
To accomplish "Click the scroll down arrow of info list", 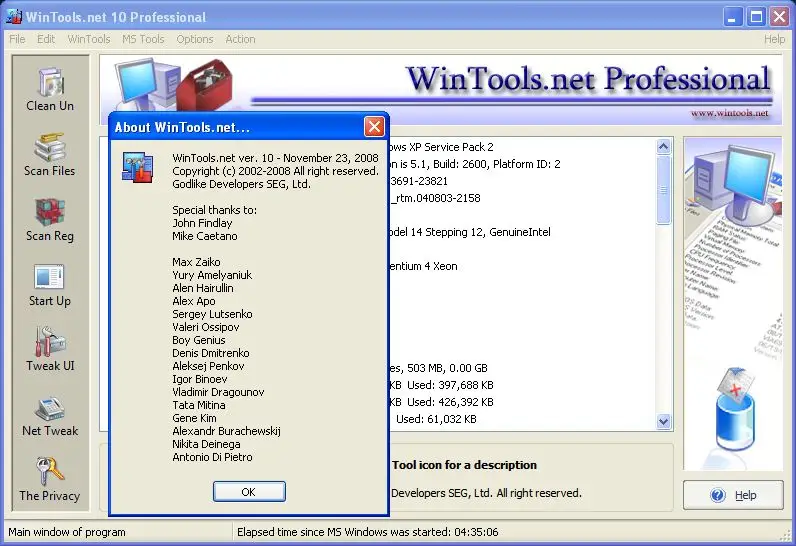I will click(664, 421).
